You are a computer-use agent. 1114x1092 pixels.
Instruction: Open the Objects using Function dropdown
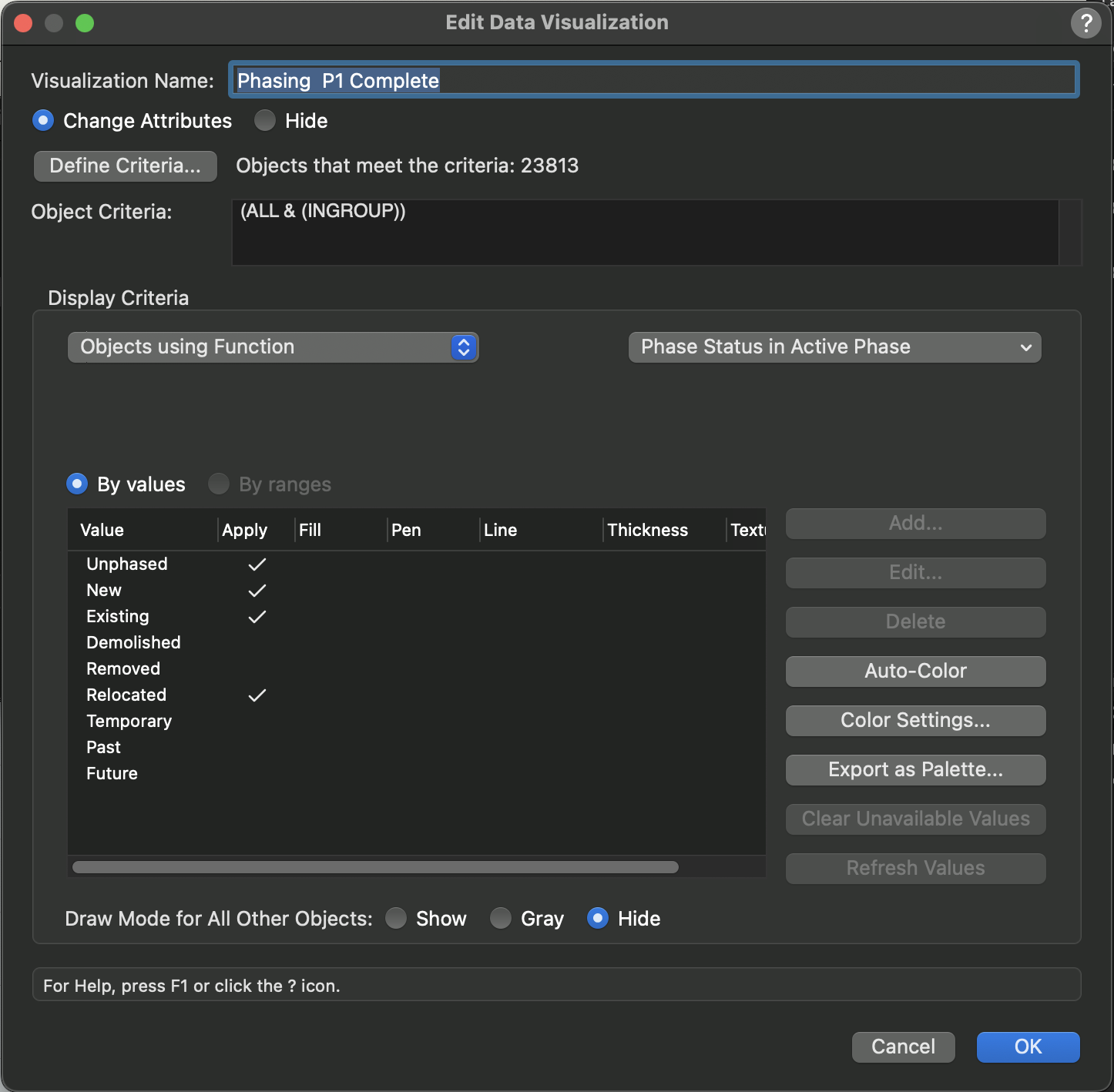(x=273, y=347)
